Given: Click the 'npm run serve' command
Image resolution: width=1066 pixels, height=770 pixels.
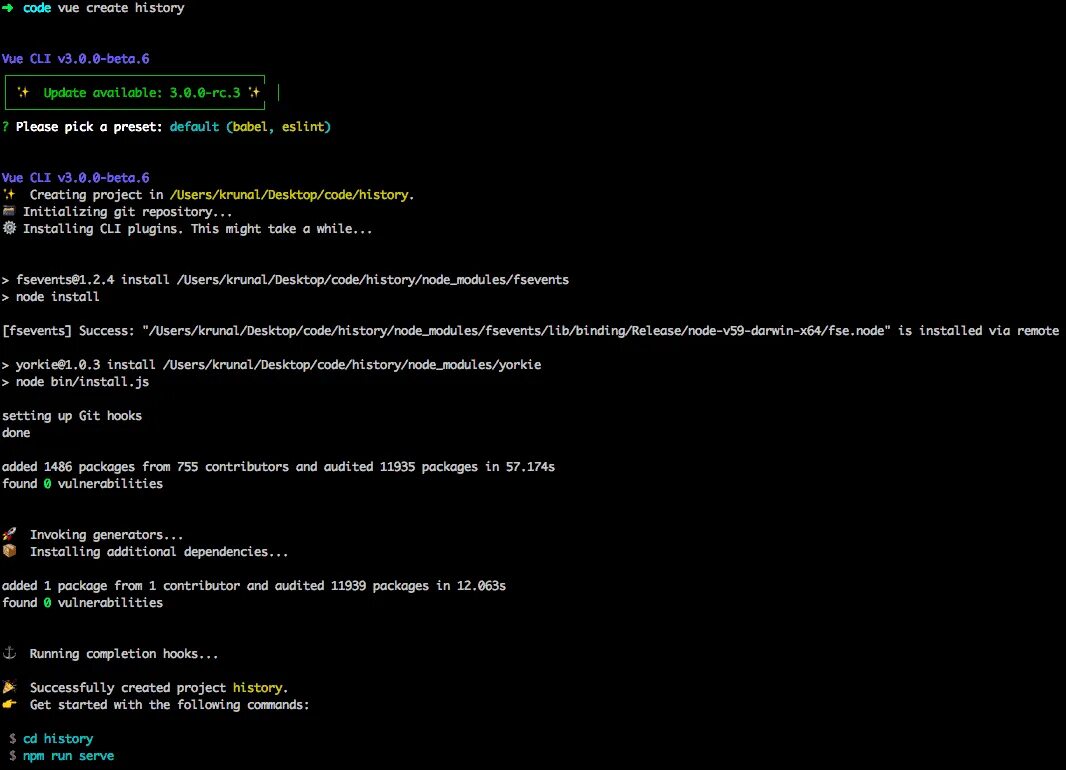Looking at the screenshot, I should [69, 755].
